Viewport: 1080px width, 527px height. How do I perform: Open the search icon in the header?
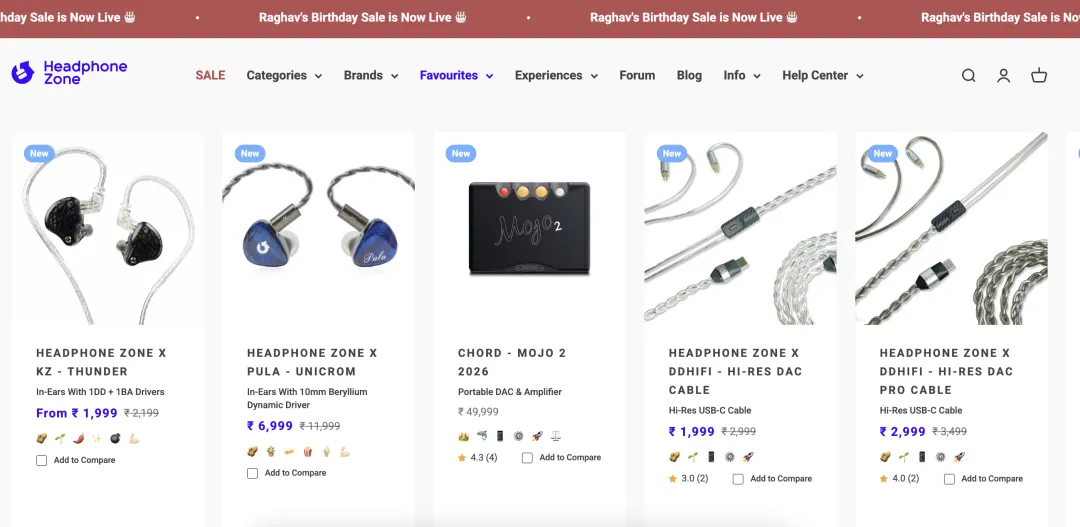pyautogui.click(x=968, y=75)
